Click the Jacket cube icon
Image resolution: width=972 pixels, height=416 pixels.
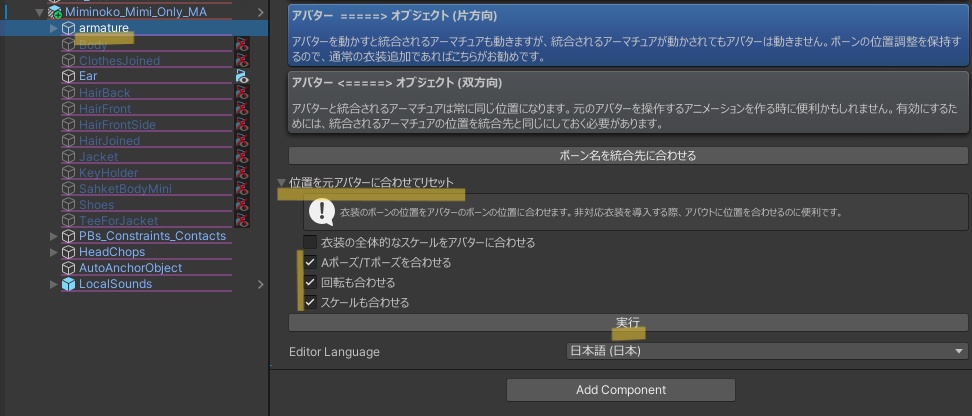pyautogui.click(x=68, y=156)
